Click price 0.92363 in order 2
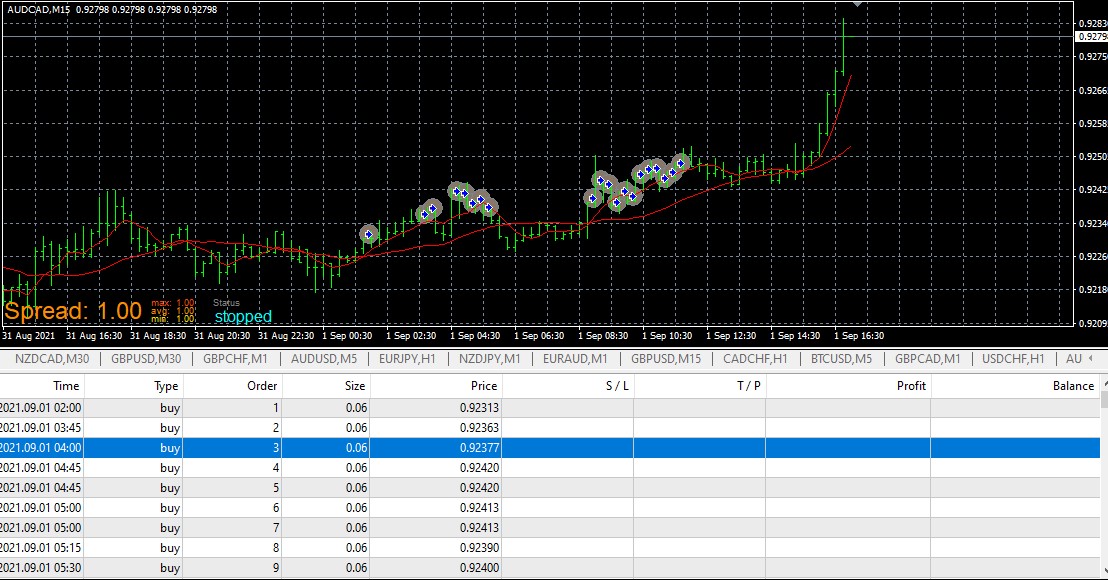Screen dimensions: 1108x580 click(479, 427)
